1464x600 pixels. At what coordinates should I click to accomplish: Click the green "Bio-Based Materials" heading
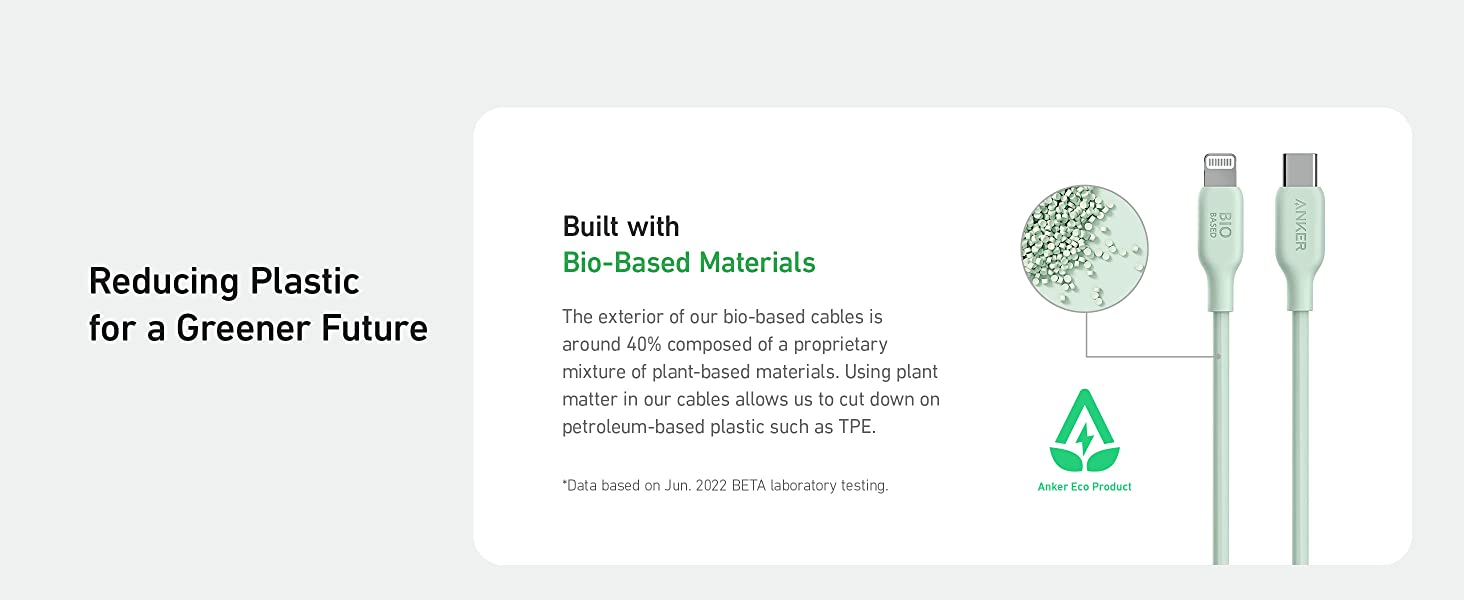point(689,263)
